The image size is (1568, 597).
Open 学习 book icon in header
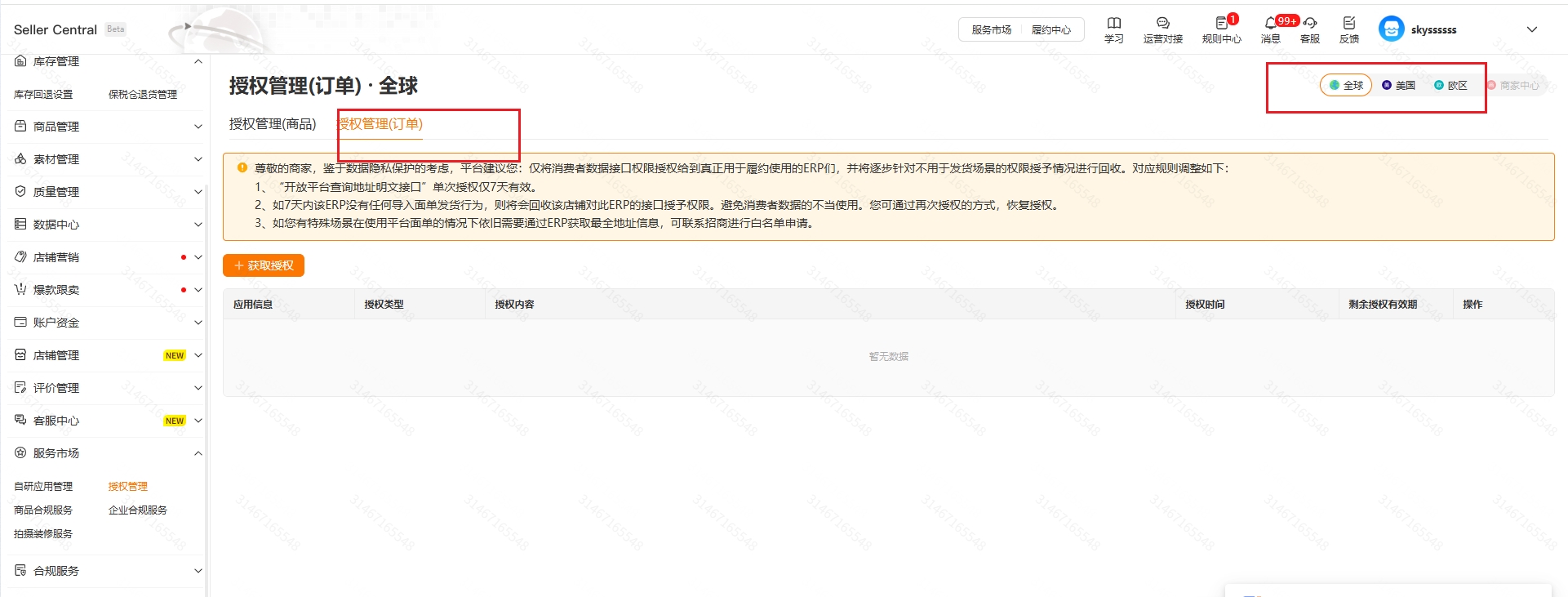click(x=1114, y=23)
